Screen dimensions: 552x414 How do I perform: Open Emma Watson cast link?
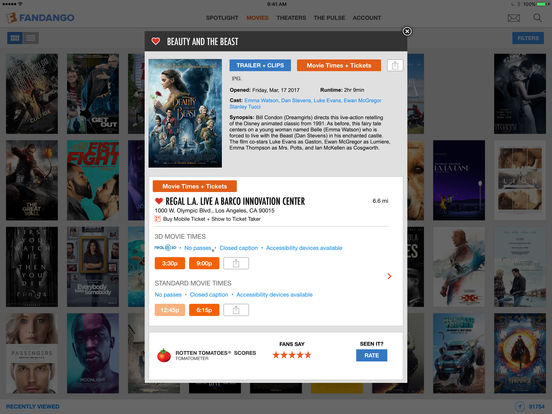pyautogui.click(x=261, y=100)
